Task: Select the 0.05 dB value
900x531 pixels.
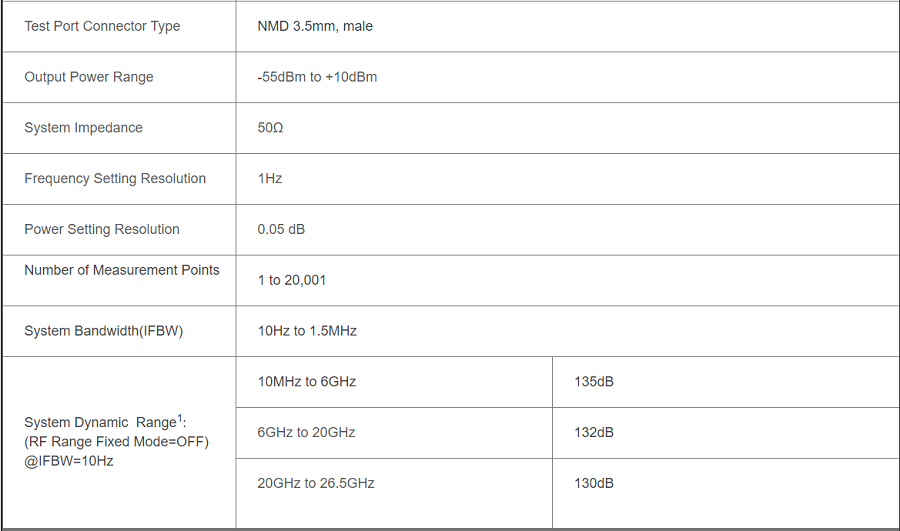Action: (281, 229)
